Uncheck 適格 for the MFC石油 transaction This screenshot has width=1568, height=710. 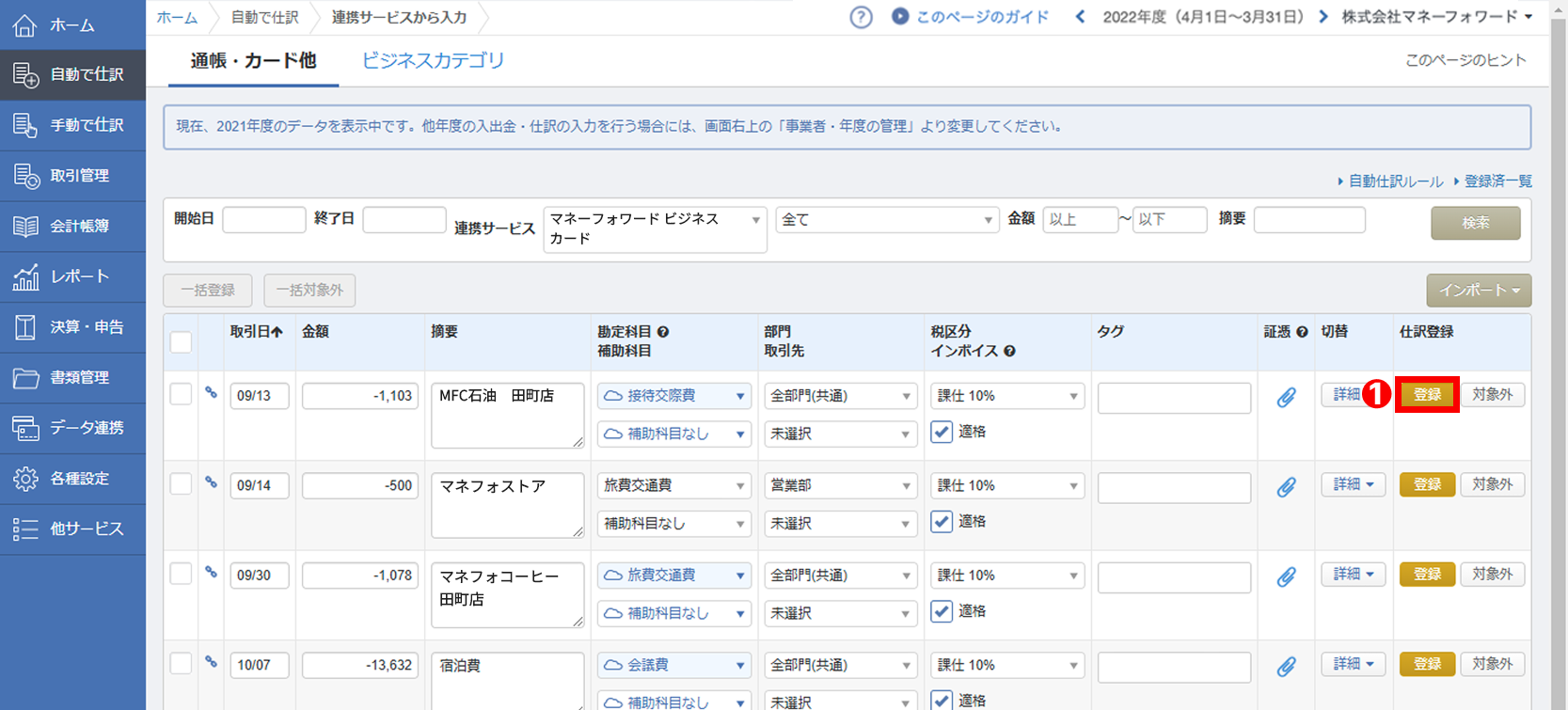(x=942, y=432)
